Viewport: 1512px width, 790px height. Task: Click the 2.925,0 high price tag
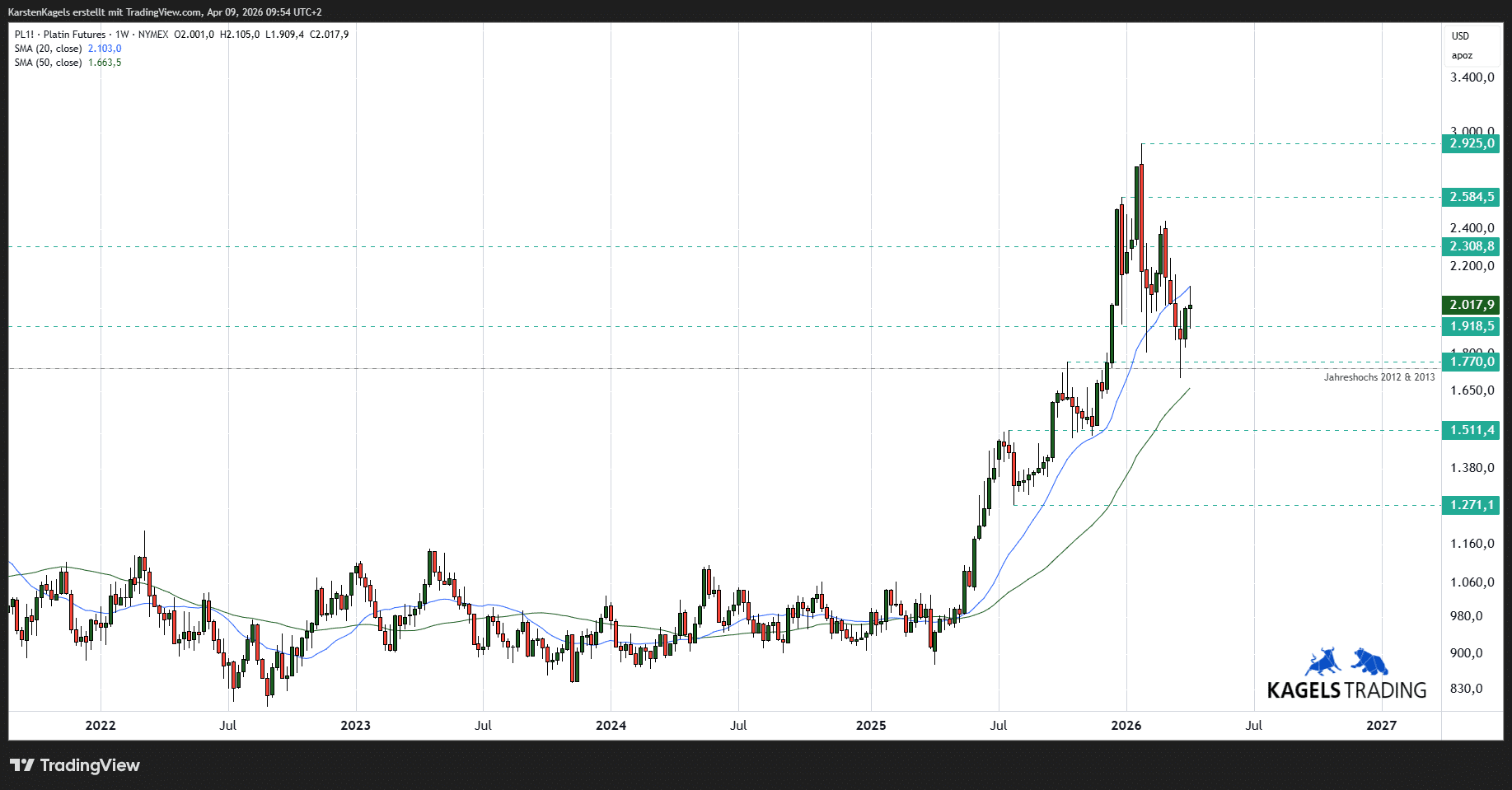coord(1471,143)
